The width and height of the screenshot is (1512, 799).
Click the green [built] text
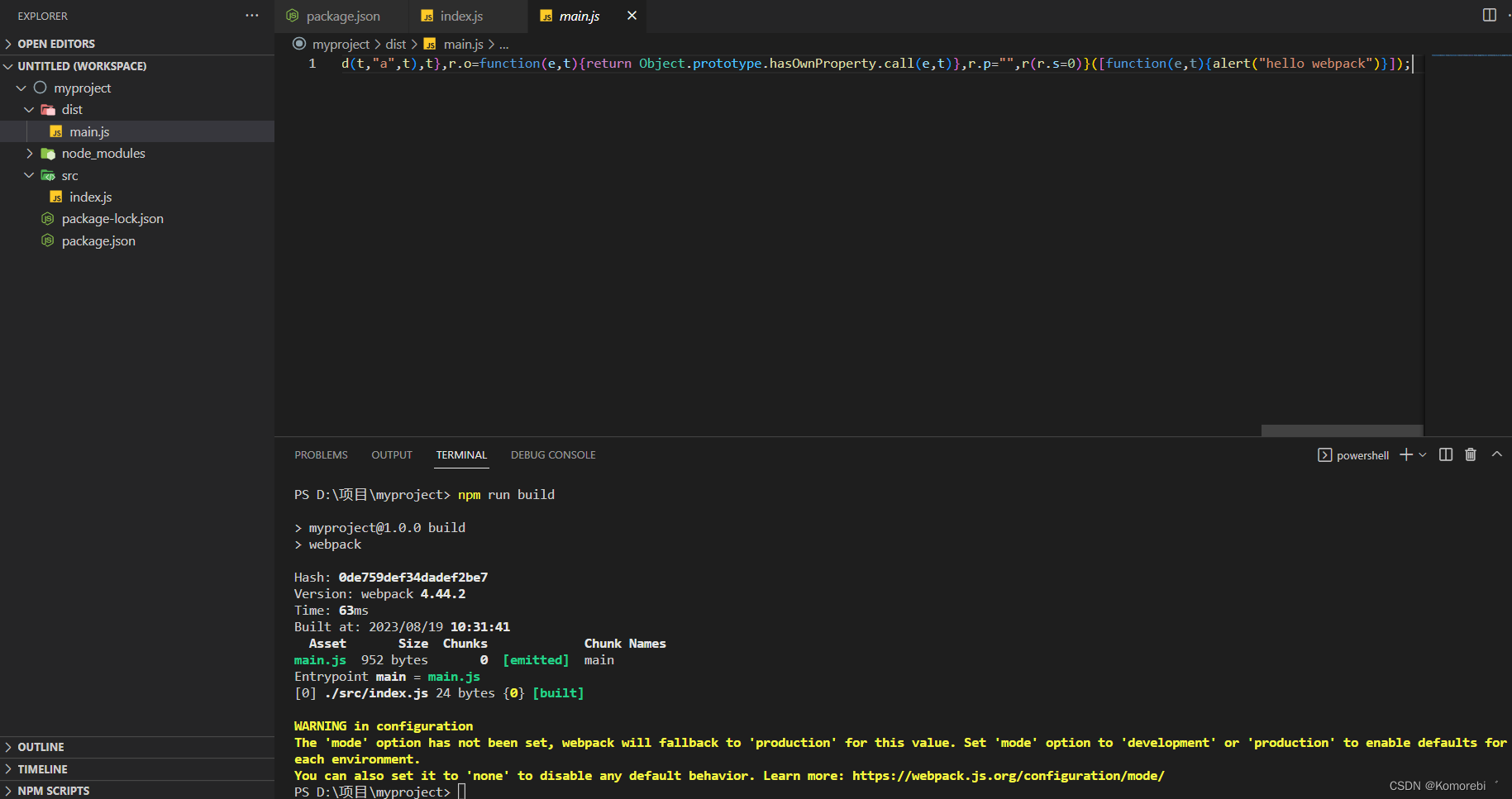558,693
